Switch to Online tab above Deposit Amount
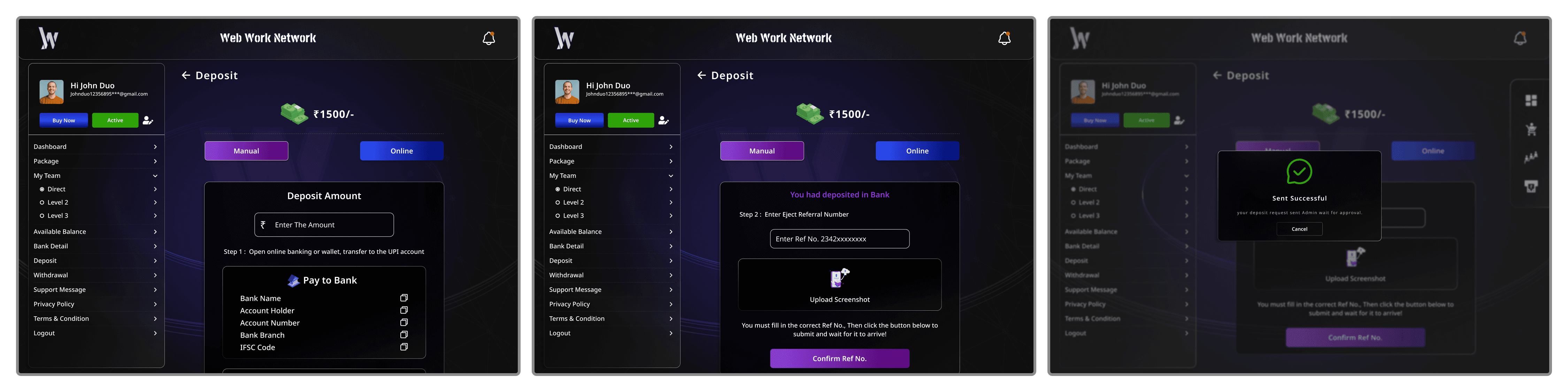The image size is (1568, 392). [x=402, y=151]
